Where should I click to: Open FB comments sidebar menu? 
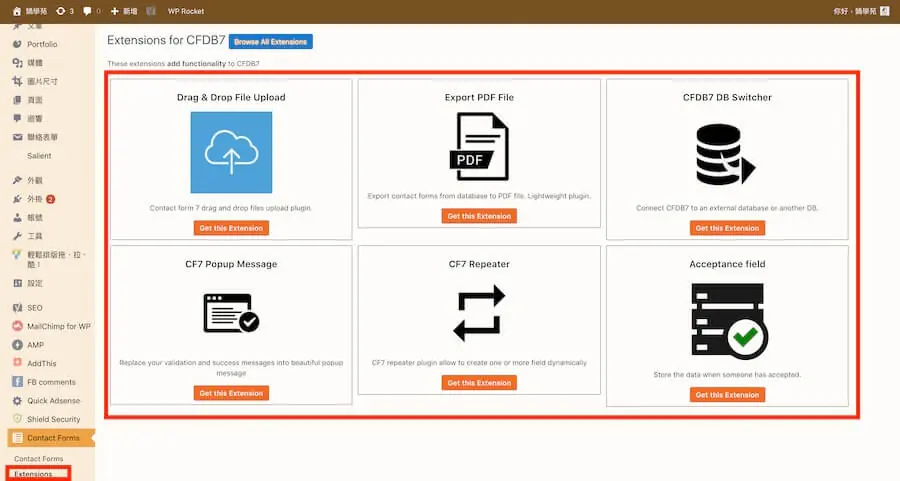(x=51, y=382)
